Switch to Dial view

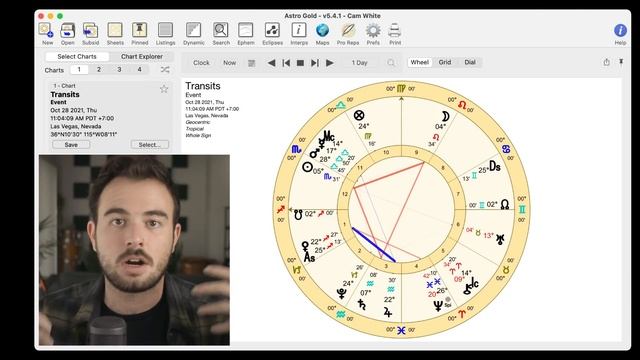pyautogui.click(x=470, y=62)
